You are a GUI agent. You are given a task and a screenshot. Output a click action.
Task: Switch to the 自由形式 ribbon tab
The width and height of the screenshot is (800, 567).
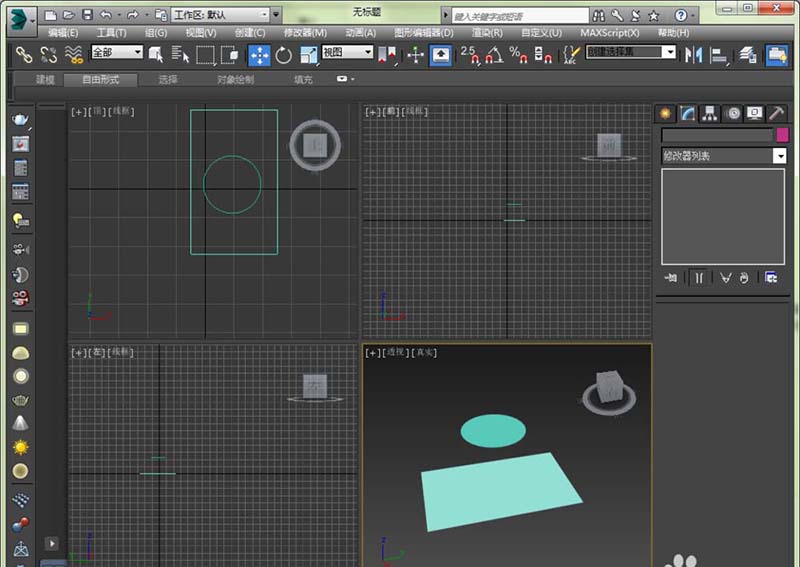pos(100,79)
